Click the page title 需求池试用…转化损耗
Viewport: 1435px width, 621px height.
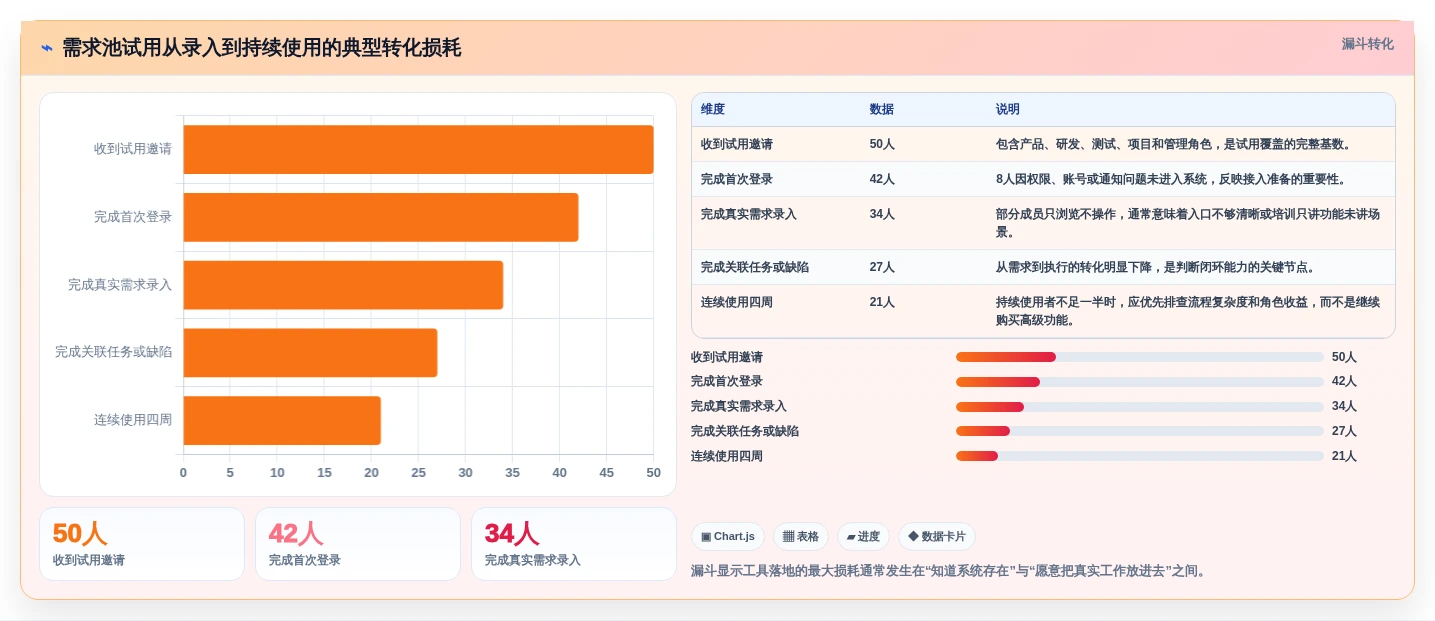point(262,48)
